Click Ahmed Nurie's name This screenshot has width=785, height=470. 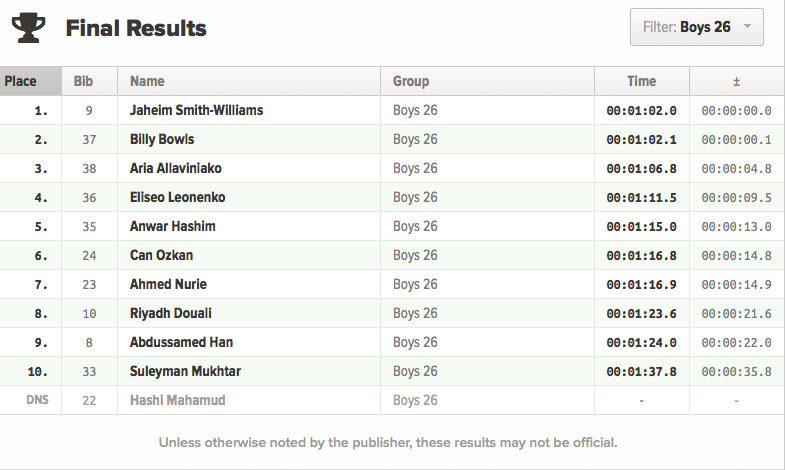pos(168,284)
